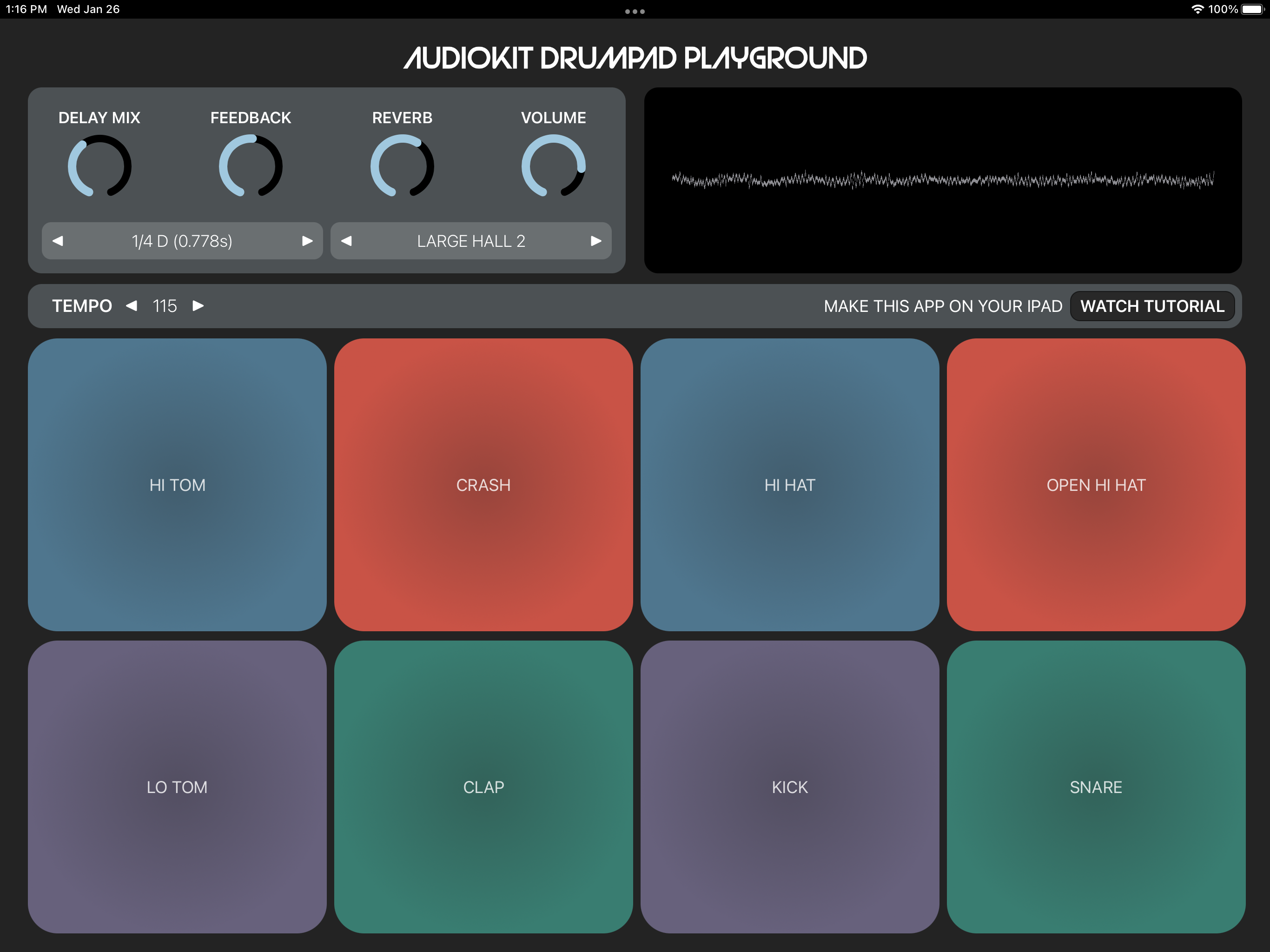Increase tempo with the right arrow

pyautogui.click(x=198, y=305)
